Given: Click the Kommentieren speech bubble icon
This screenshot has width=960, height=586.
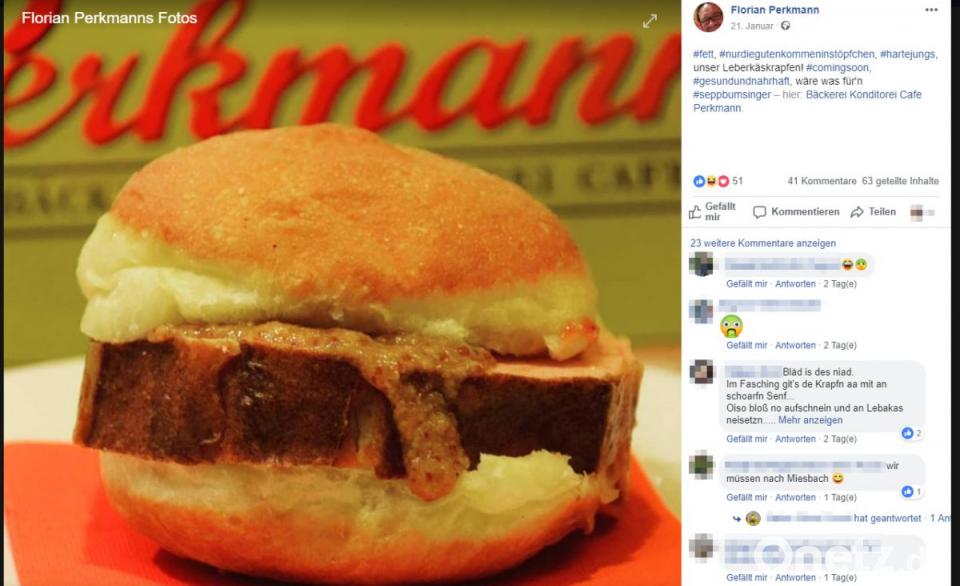Looking at the screenshot, I should tap(759, 212).
